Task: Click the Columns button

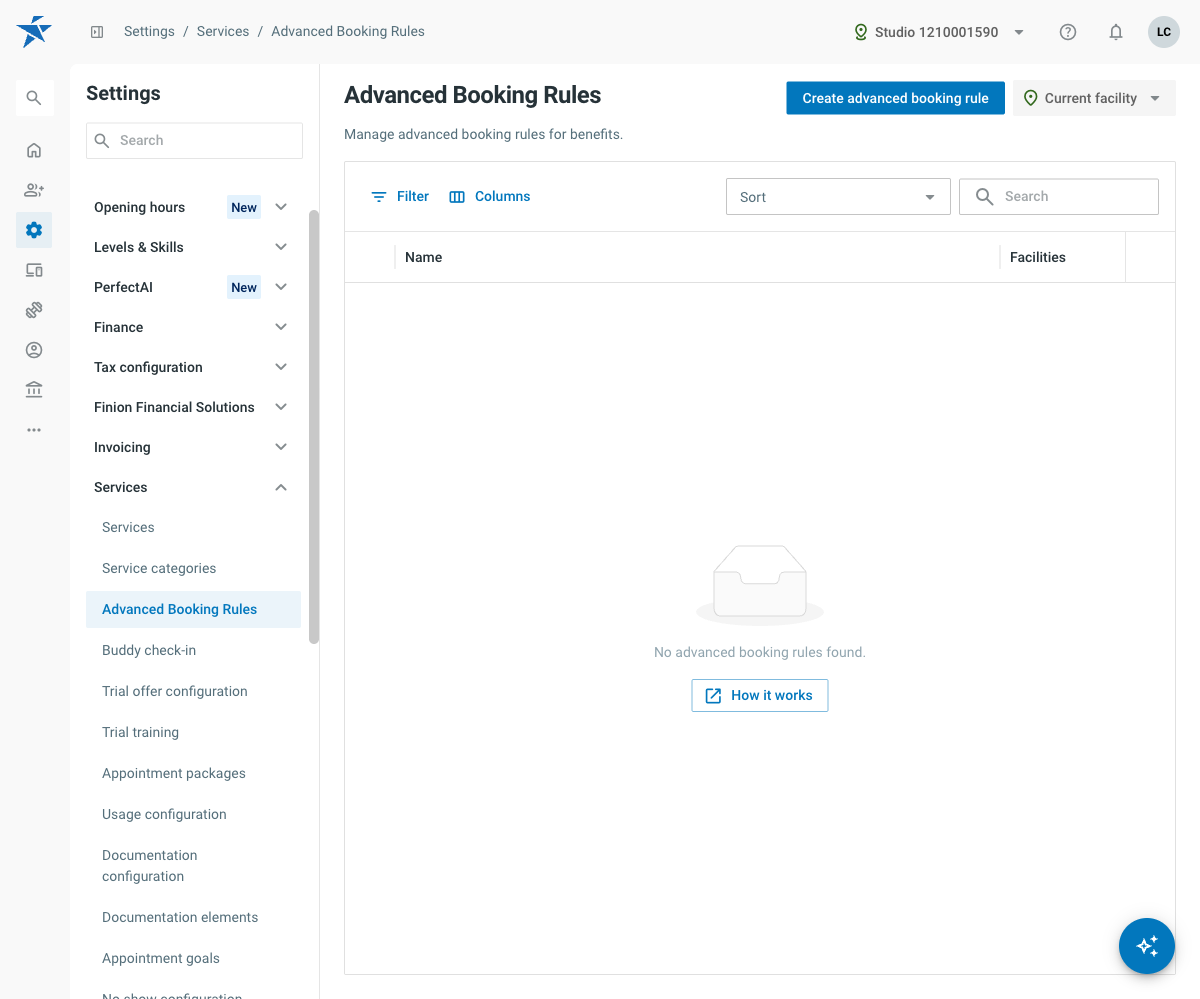Action: click(x=490, y=196)
